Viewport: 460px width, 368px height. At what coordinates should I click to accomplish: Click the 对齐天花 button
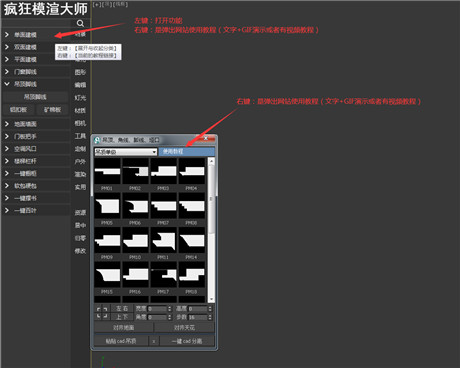pyautogui.click(x=184, y=328)
